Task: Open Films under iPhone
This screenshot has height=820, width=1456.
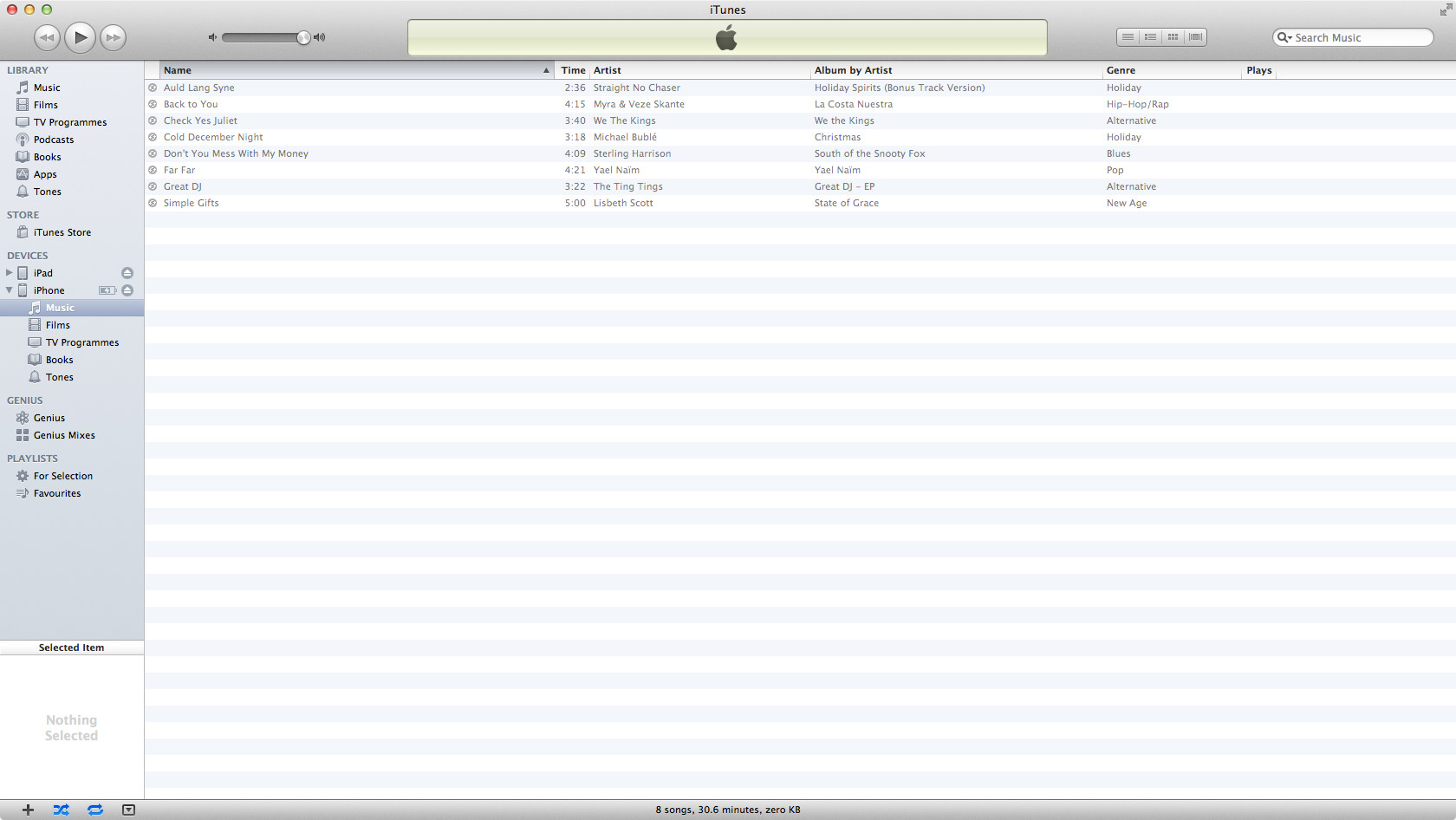Action: click(57, 325)
